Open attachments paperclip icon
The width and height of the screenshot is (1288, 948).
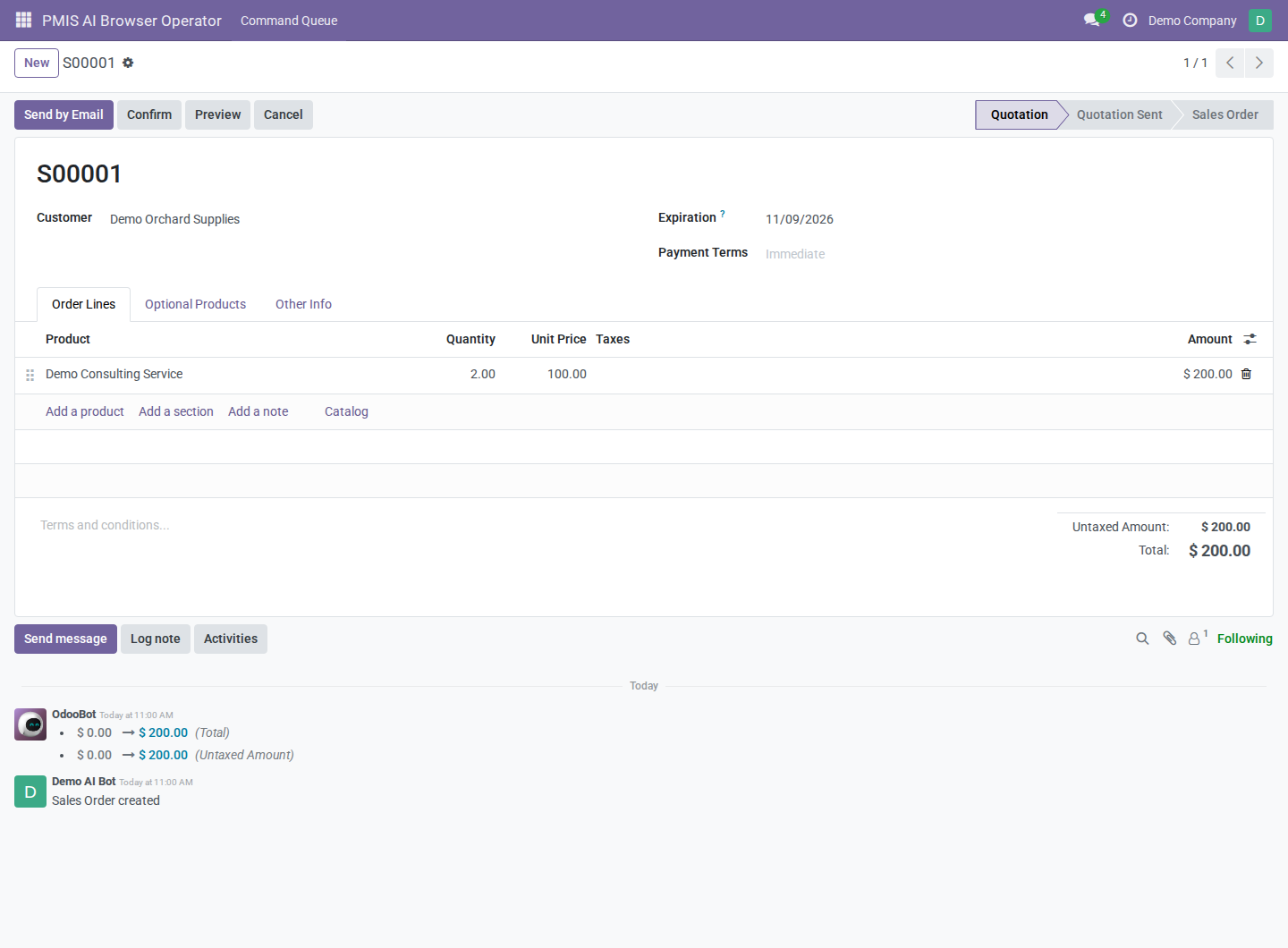point(1169,638)
